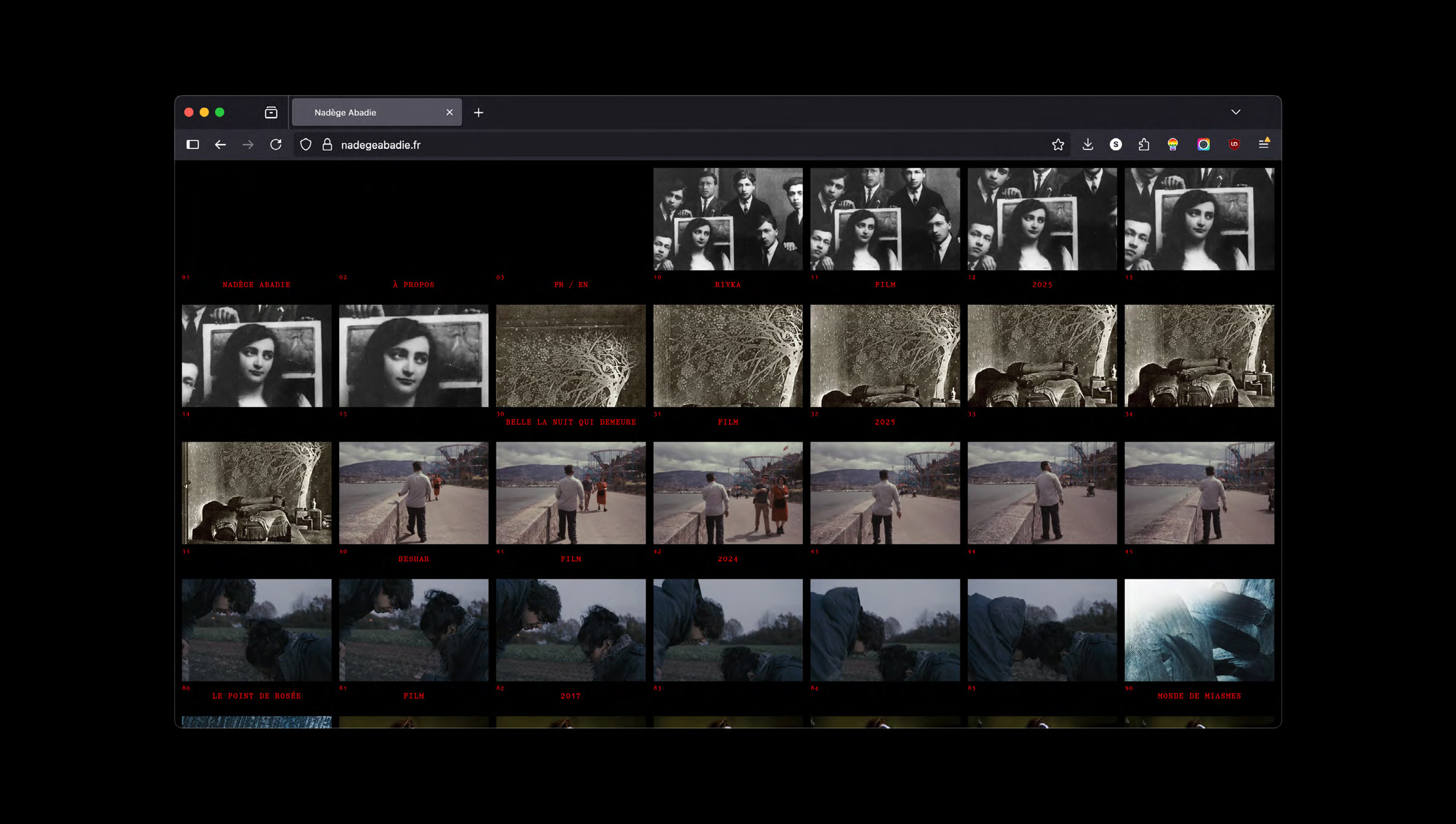Screen dimensions: 1456x824
Task: Open a new tab
Action: point(479,112)
